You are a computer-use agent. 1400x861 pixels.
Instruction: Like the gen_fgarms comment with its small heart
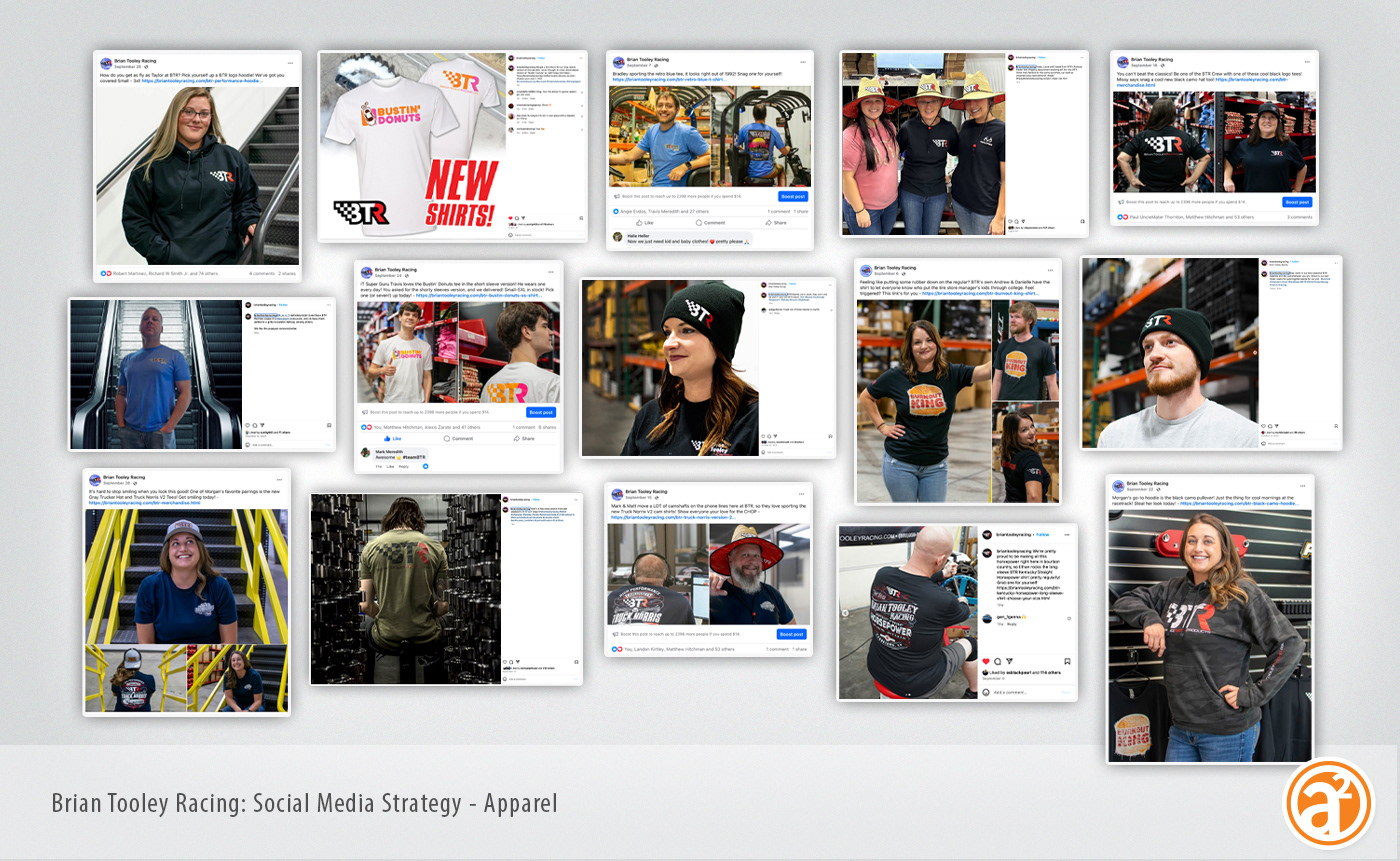(x=1070, y=617)
